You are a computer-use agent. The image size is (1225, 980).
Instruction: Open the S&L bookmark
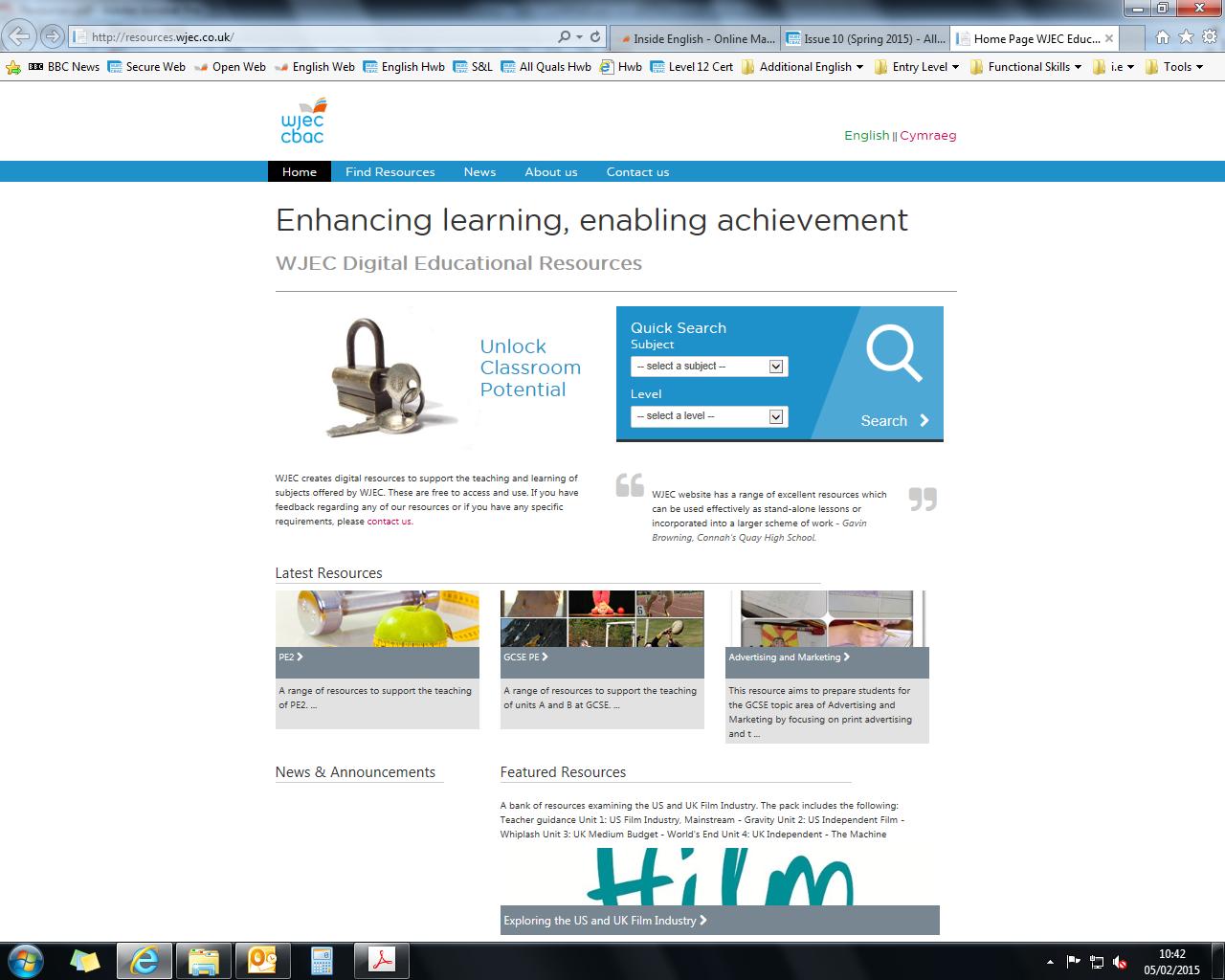[x=473, y=67]
